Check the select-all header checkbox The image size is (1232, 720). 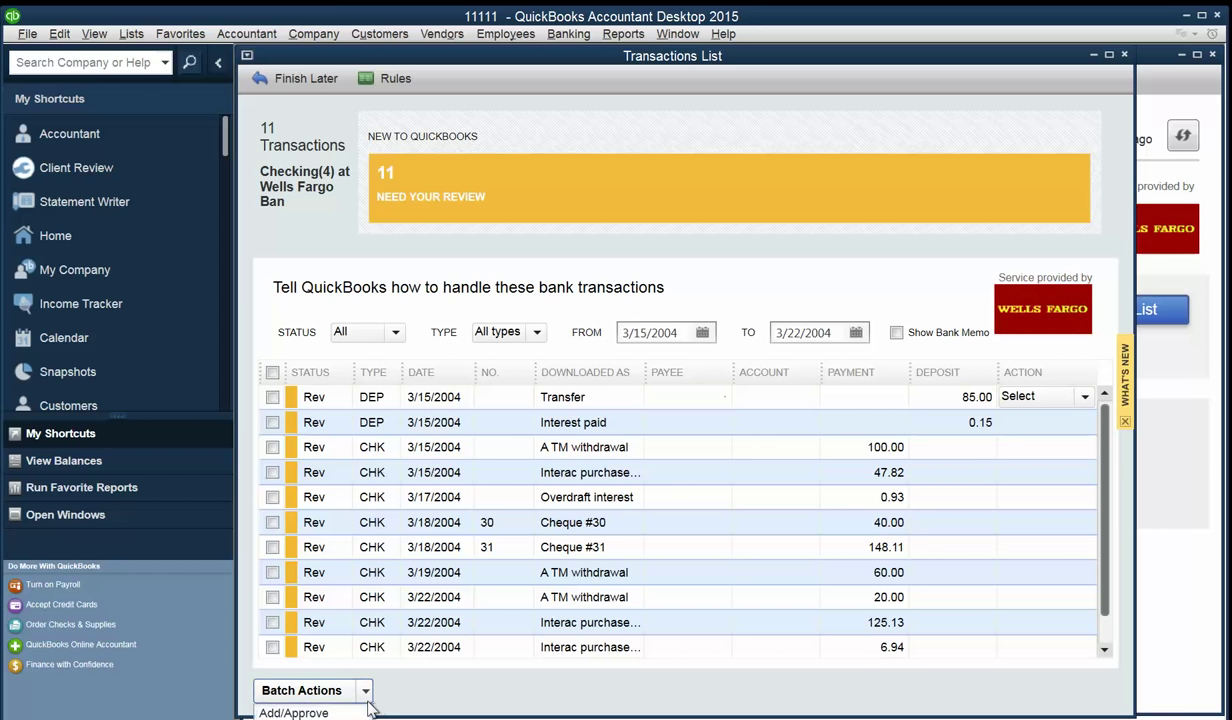(x=272, y=373)
